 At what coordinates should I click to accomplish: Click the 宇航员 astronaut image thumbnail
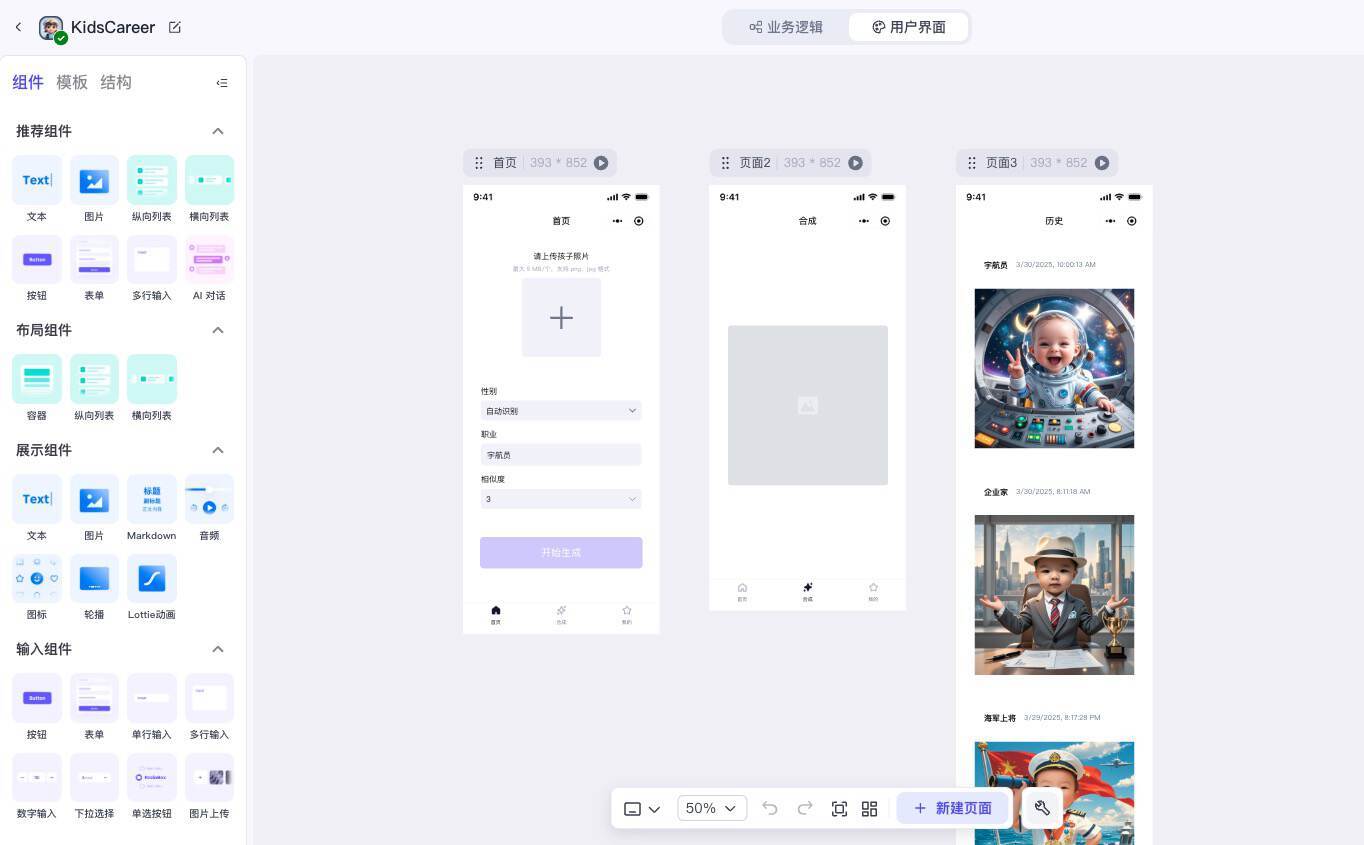click(x=1054, y=367)
